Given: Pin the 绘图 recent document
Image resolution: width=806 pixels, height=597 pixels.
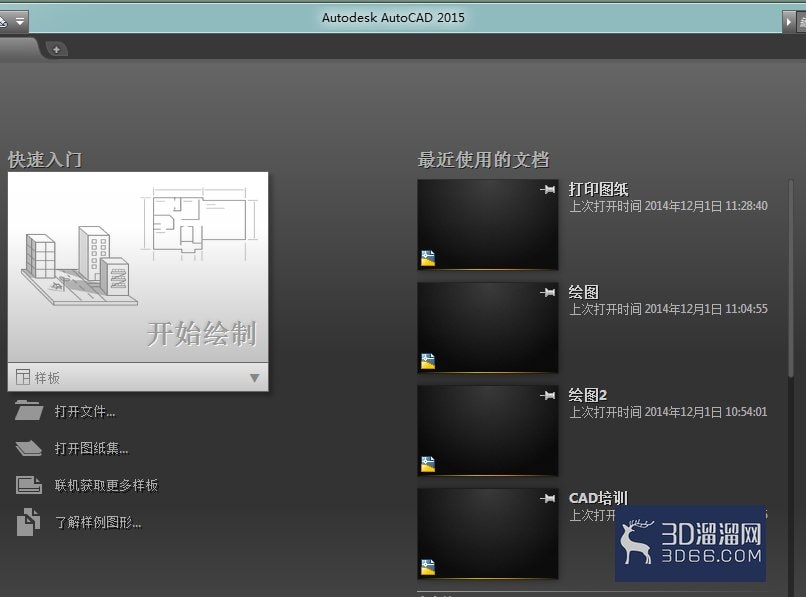Looking at the screenshot, I should click(x=547, y=292).
